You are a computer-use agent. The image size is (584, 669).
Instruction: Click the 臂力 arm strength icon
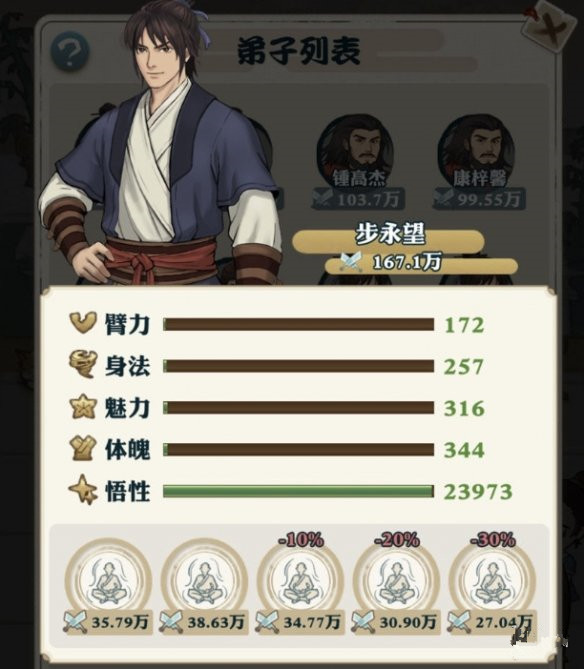pyautogui.click(x=83, y=323)
